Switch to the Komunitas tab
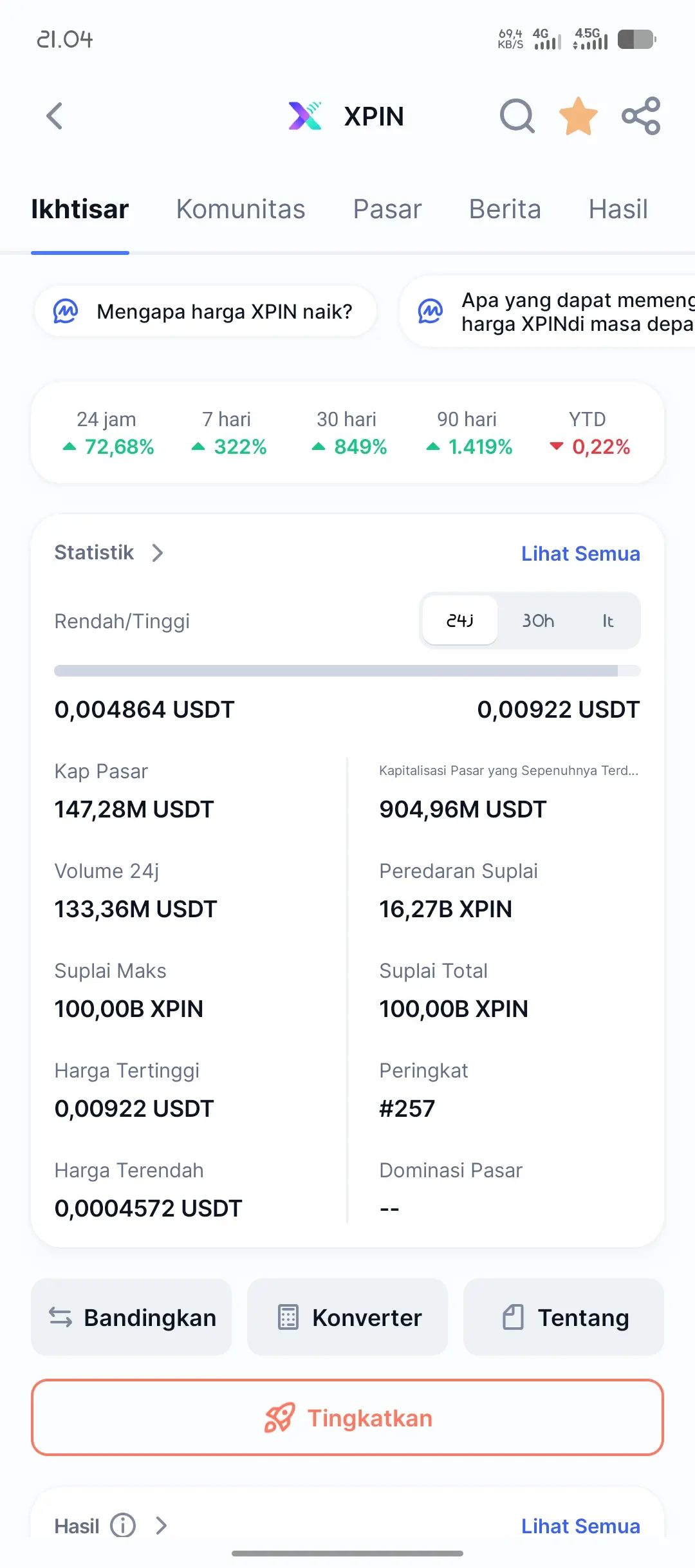 (241, 209)
